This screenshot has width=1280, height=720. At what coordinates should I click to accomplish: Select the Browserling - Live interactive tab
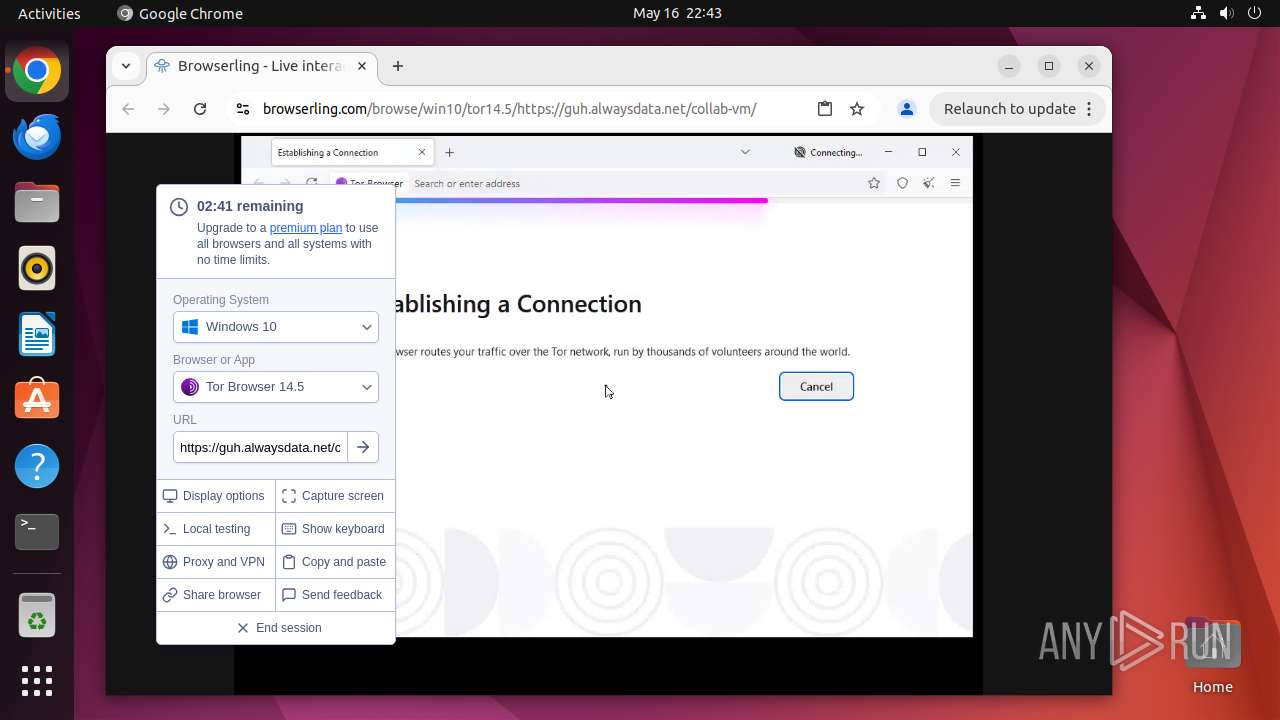click(x=261, y=66)
